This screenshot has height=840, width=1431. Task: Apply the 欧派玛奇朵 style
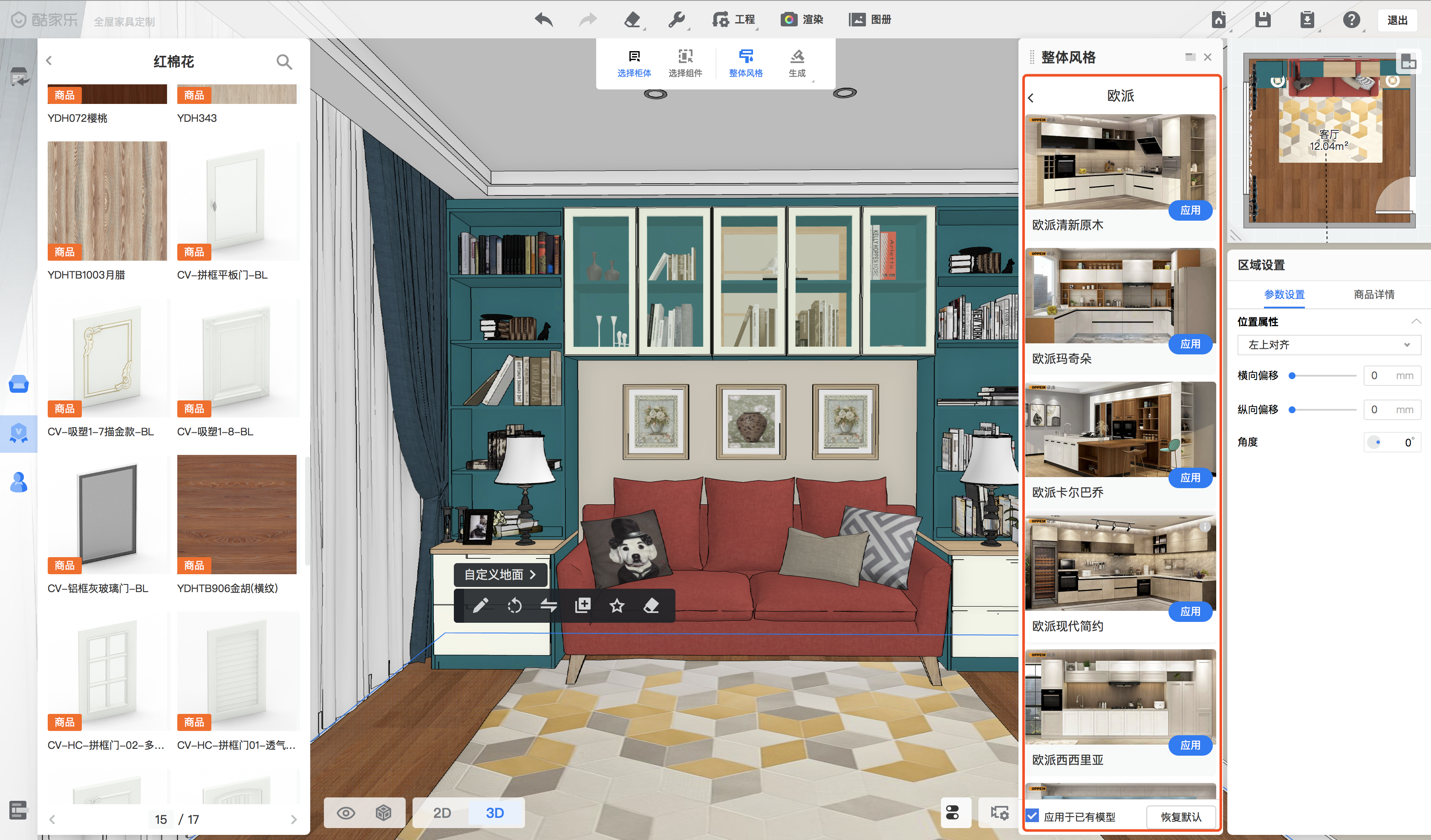1190,344
